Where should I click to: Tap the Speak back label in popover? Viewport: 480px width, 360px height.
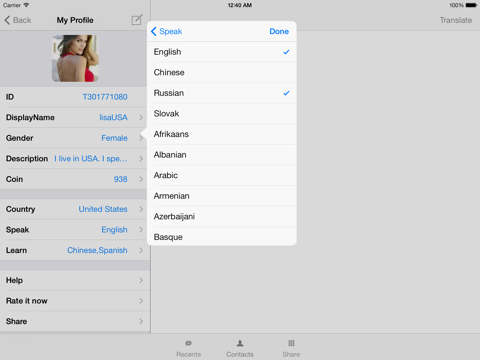pyautogui.click(x=171, y=31)
